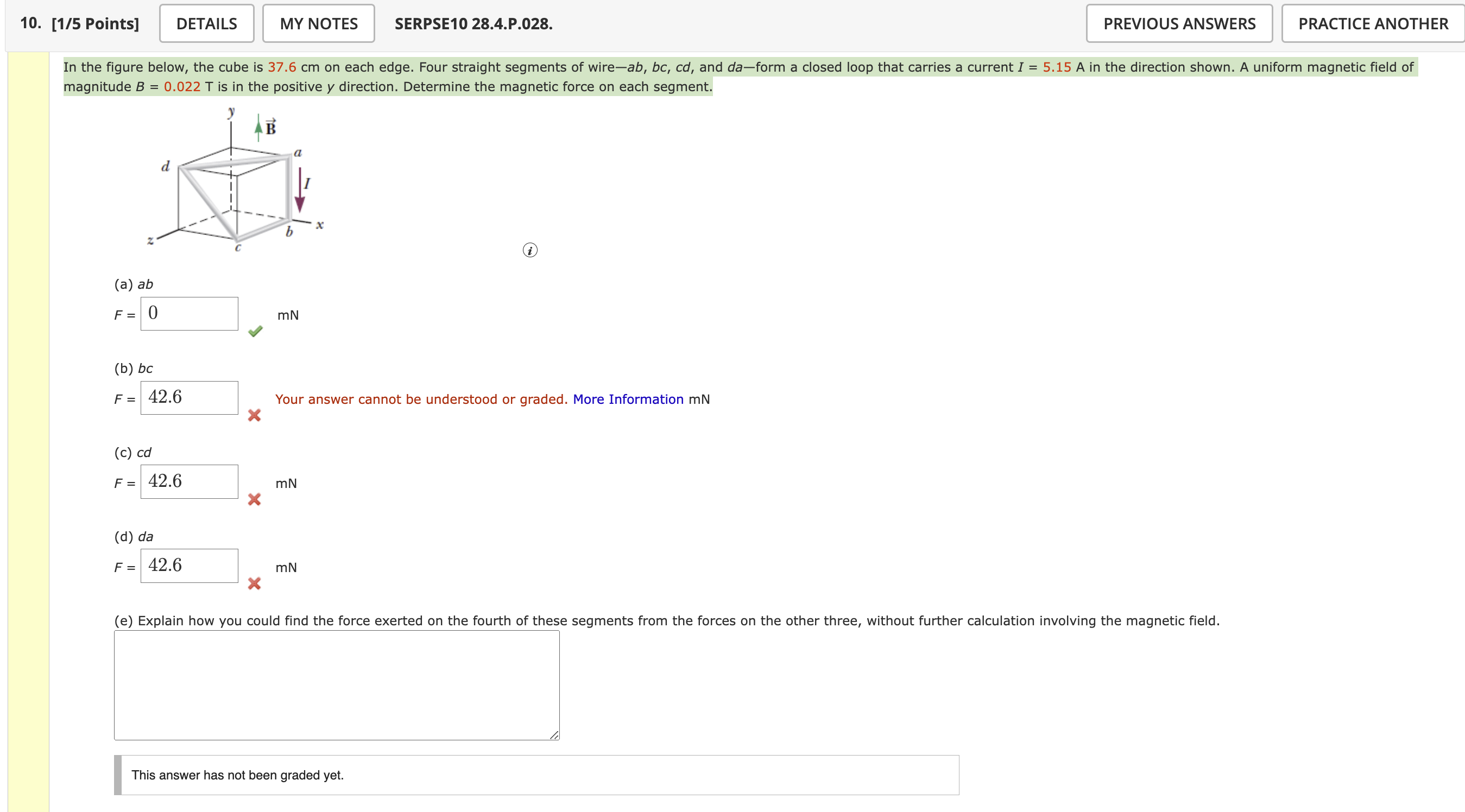
Task: Click PRACTICE ANOTHER button
Action: click(1372, 23)
